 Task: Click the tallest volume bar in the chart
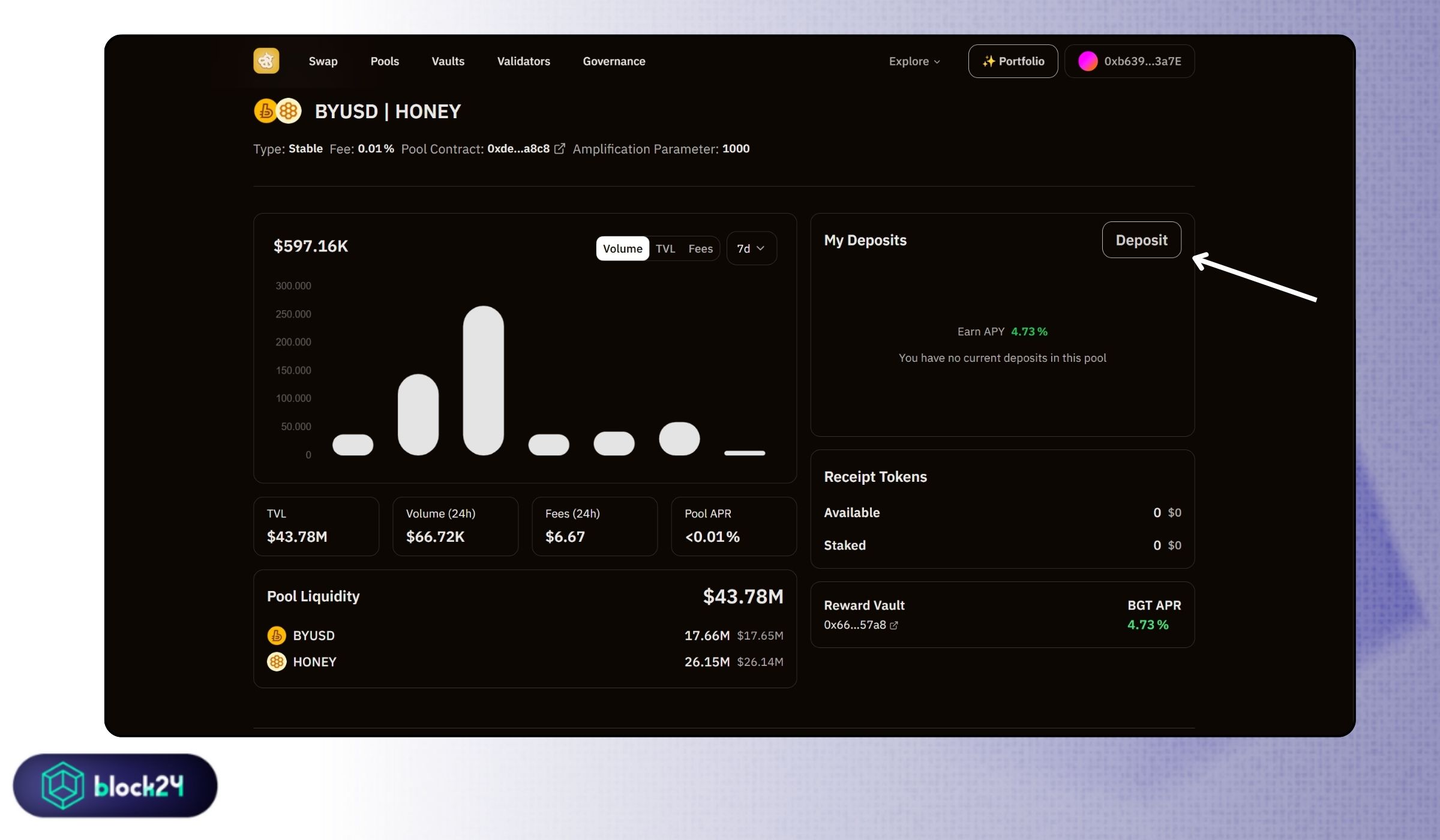point(483,380)
